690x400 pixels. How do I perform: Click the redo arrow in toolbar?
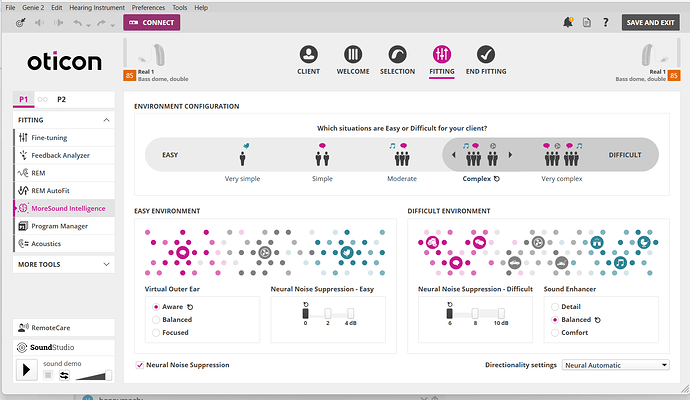click(101, 23)
